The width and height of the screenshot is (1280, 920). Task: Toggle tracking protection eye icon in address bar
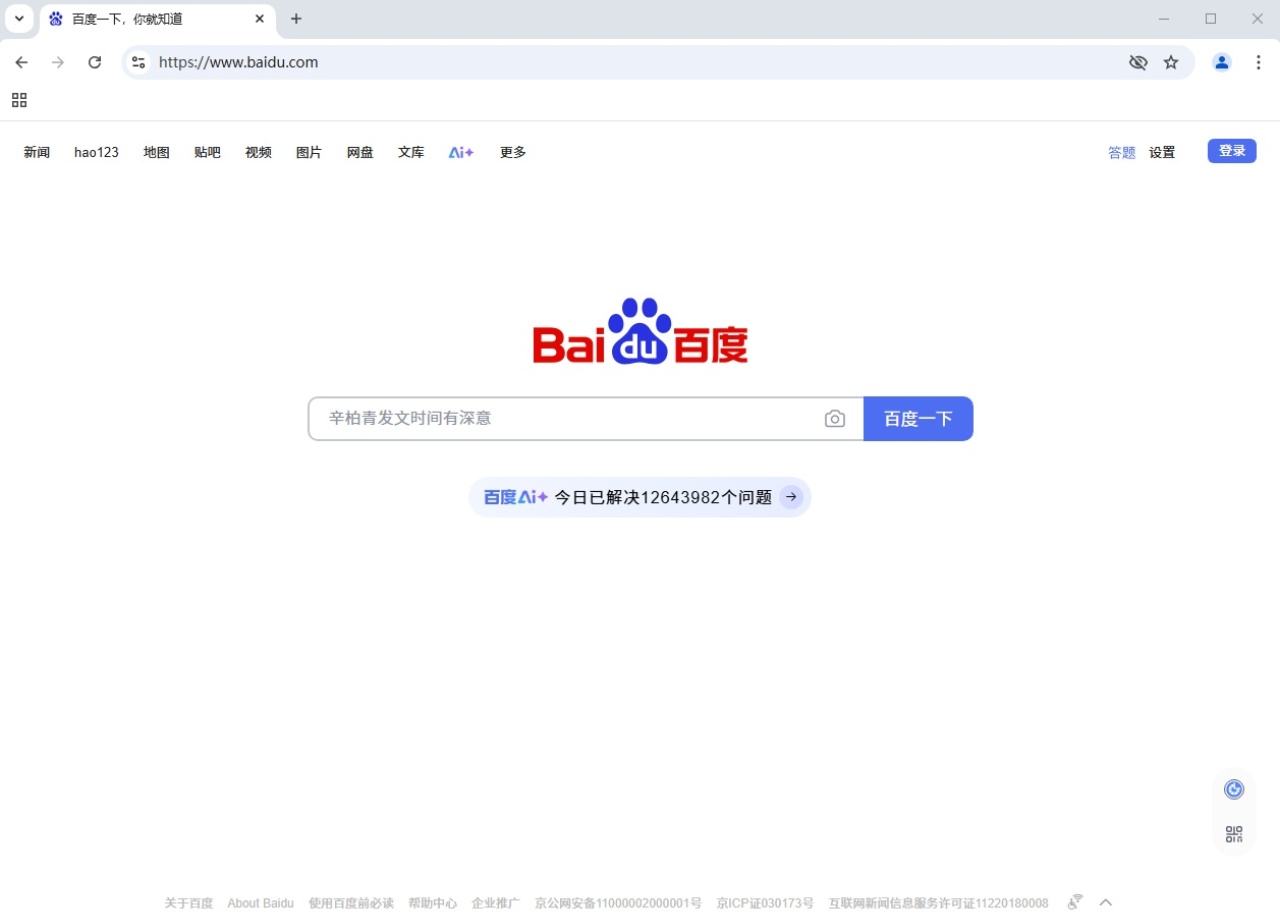tap(1138, 62)
